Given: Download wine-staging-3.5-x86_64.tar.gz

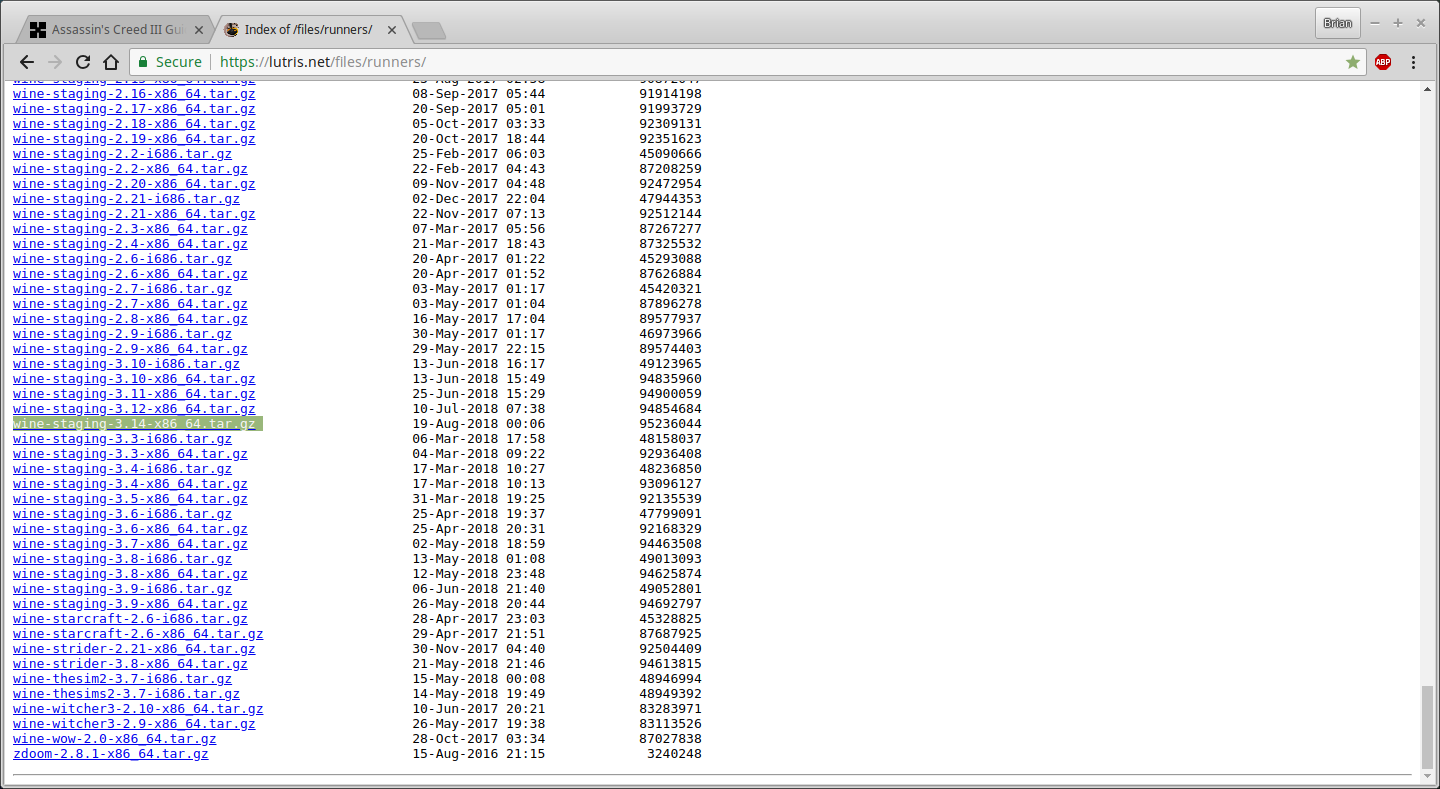Looking at the screenshot, I should (130, 499).
